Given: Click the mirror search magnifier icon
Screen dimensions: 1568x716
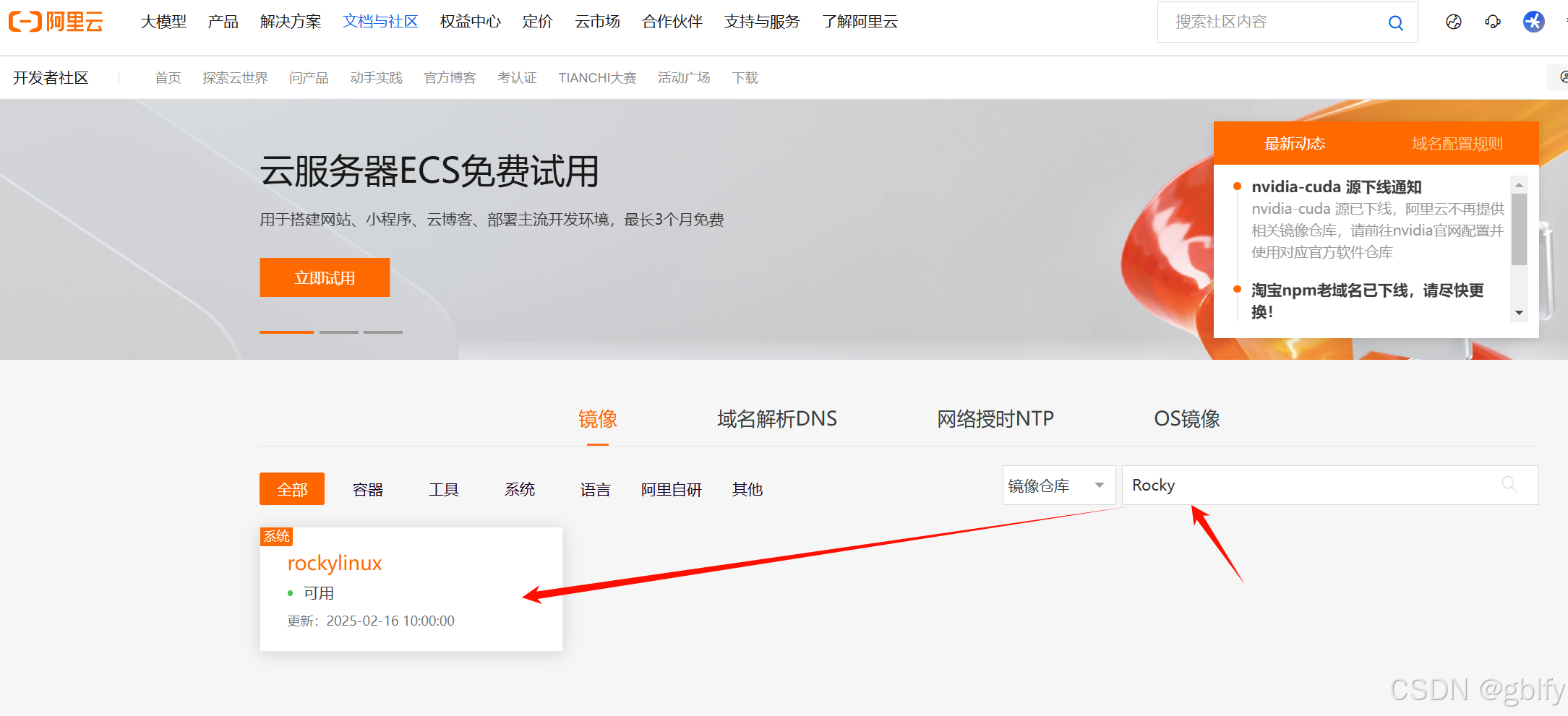Looking at the screenshot, I should click(1509, 484).
